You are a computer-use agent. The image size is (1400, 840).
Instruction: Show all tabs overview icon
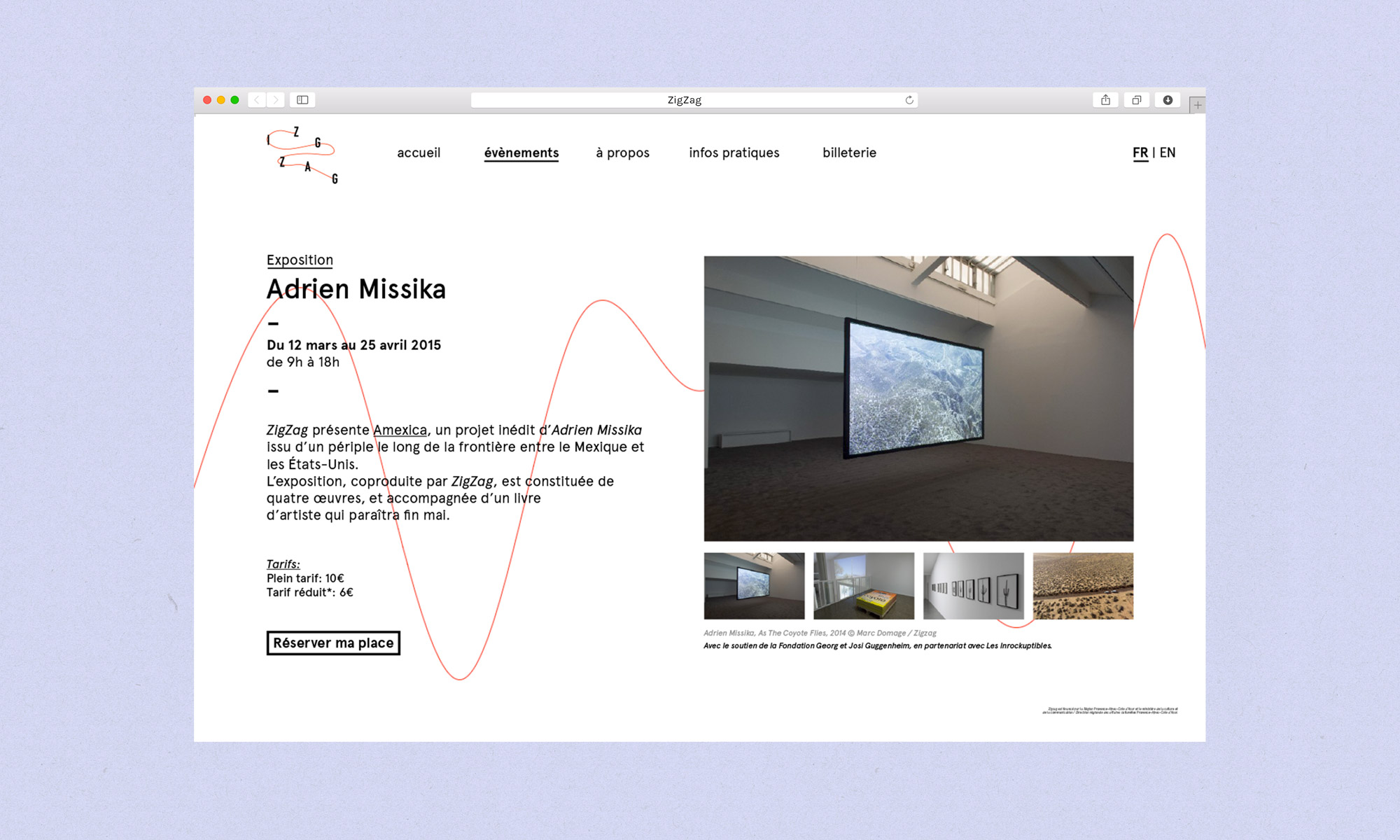1136,100
